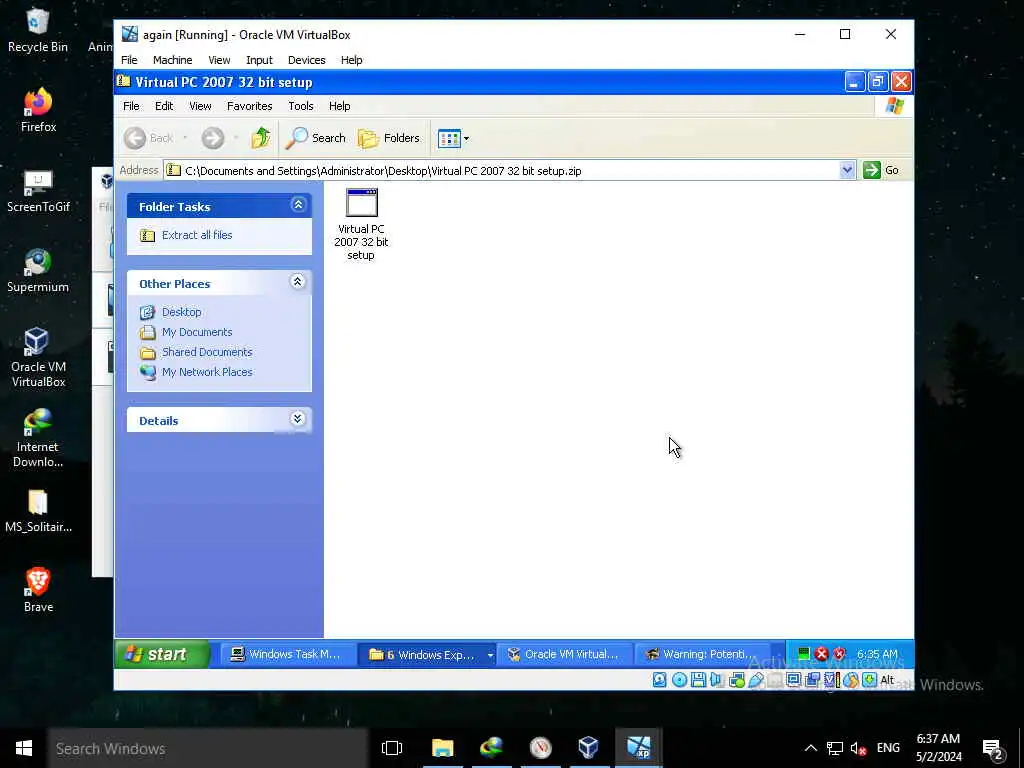The width and height of the screenshot is (1024, 768).
Task: Open Explorer's Help menu
Action: tap(339, 106)
